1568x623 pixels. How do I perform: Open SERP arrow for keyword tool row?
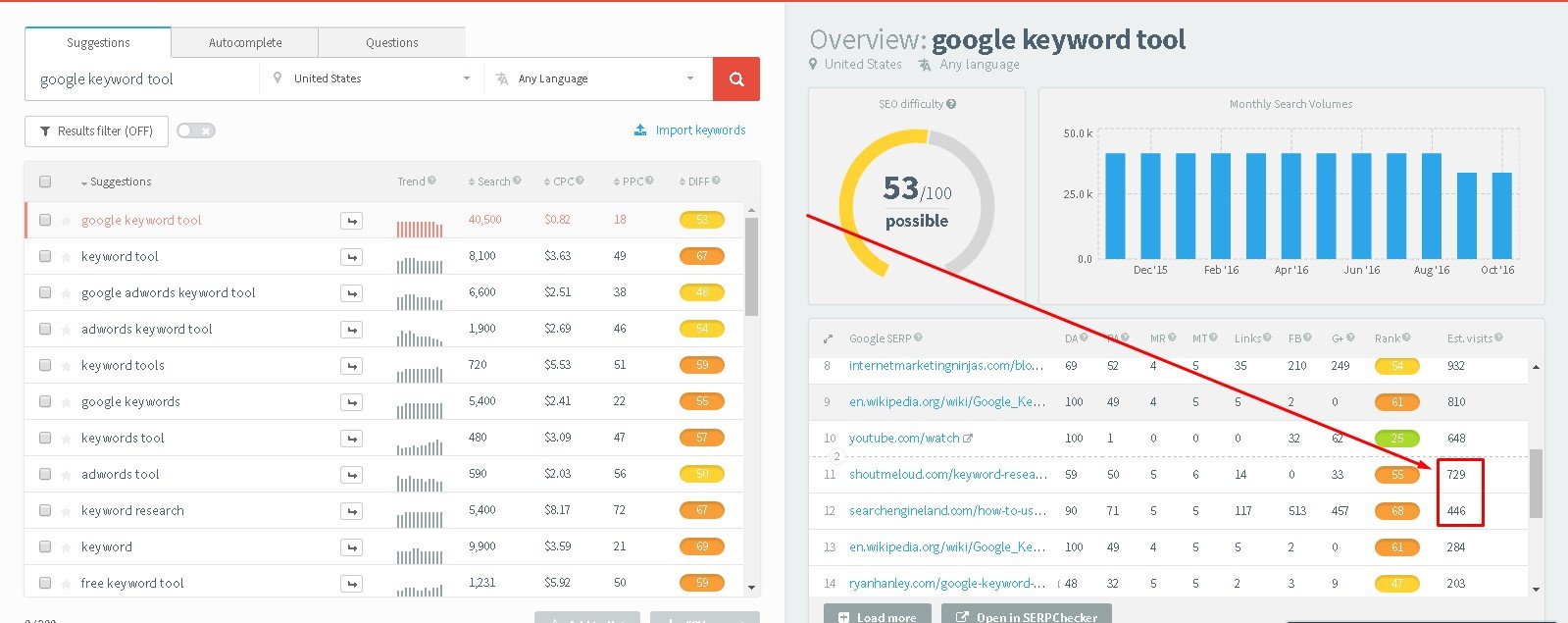click(351, 257)
